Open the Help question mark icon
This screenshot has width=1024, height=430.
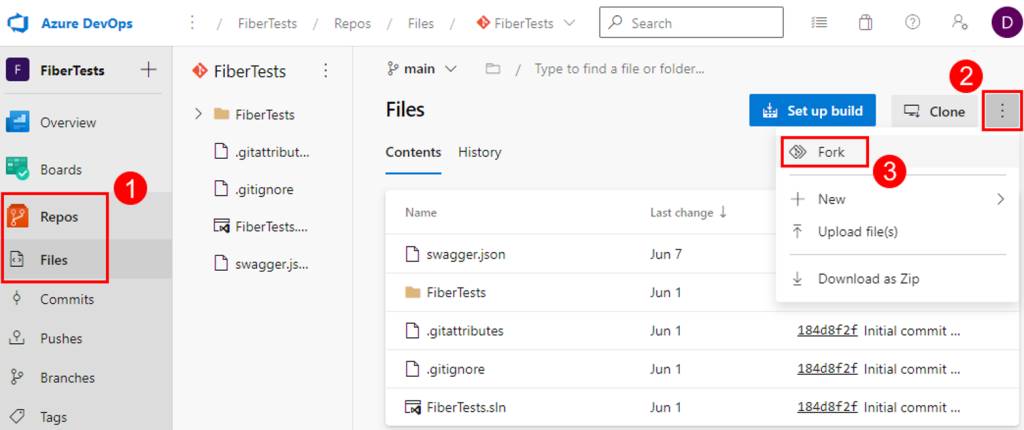(x=912, y=23)
